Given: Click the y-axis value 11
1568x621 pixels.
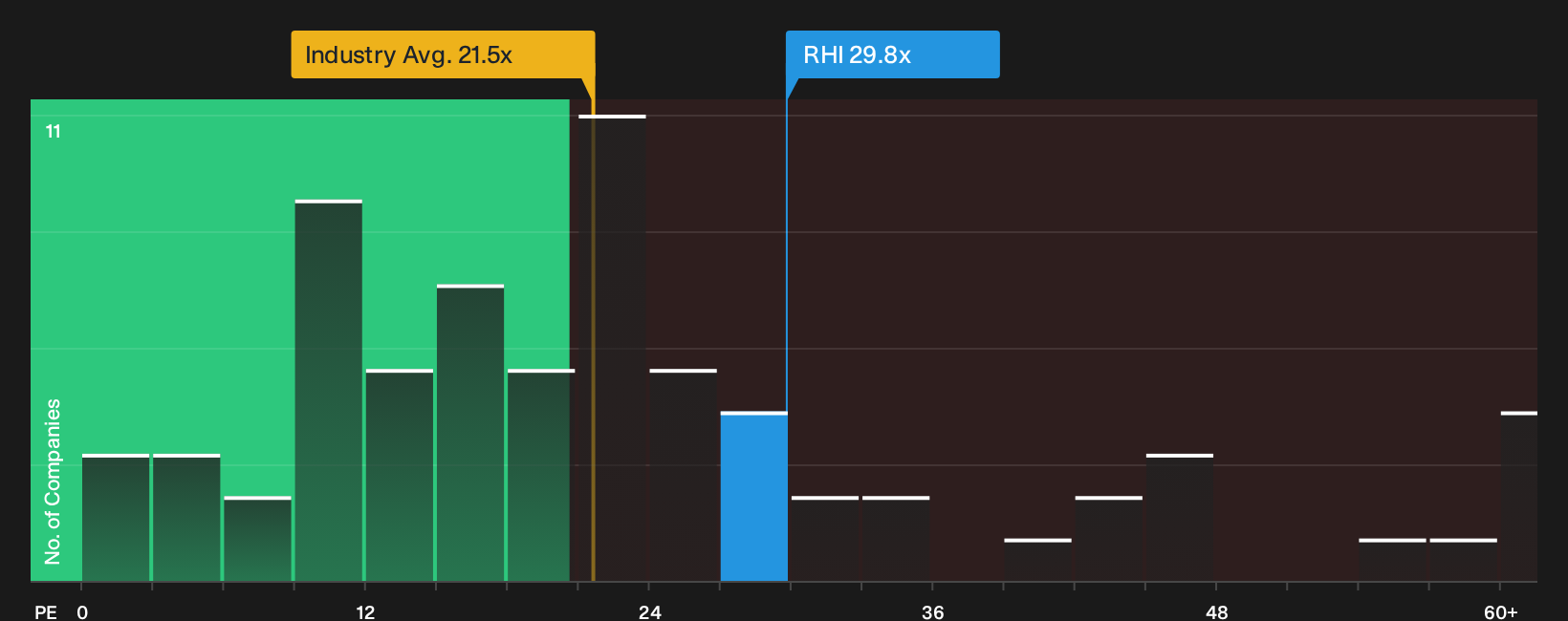Looking at the screenshot, I should pos(54,131).
